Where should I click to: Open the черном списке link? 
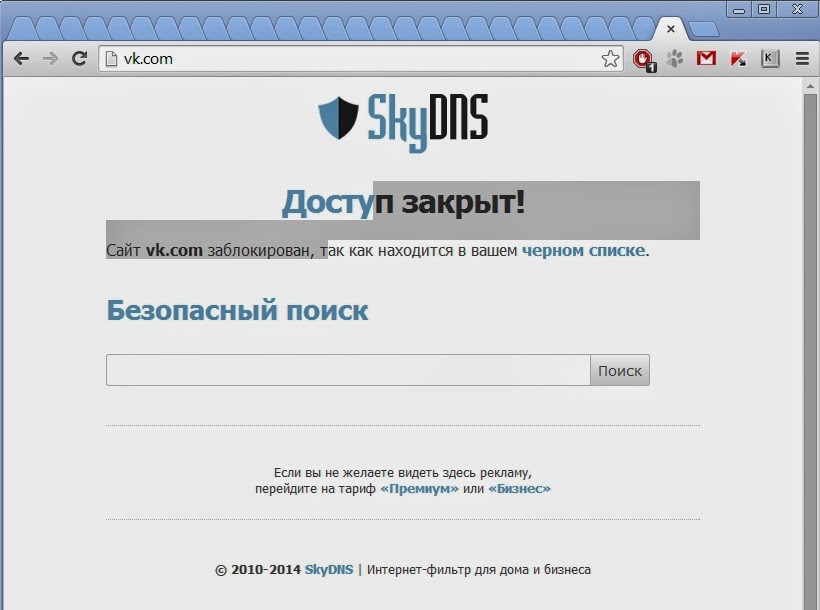click(x=583, y=251)
